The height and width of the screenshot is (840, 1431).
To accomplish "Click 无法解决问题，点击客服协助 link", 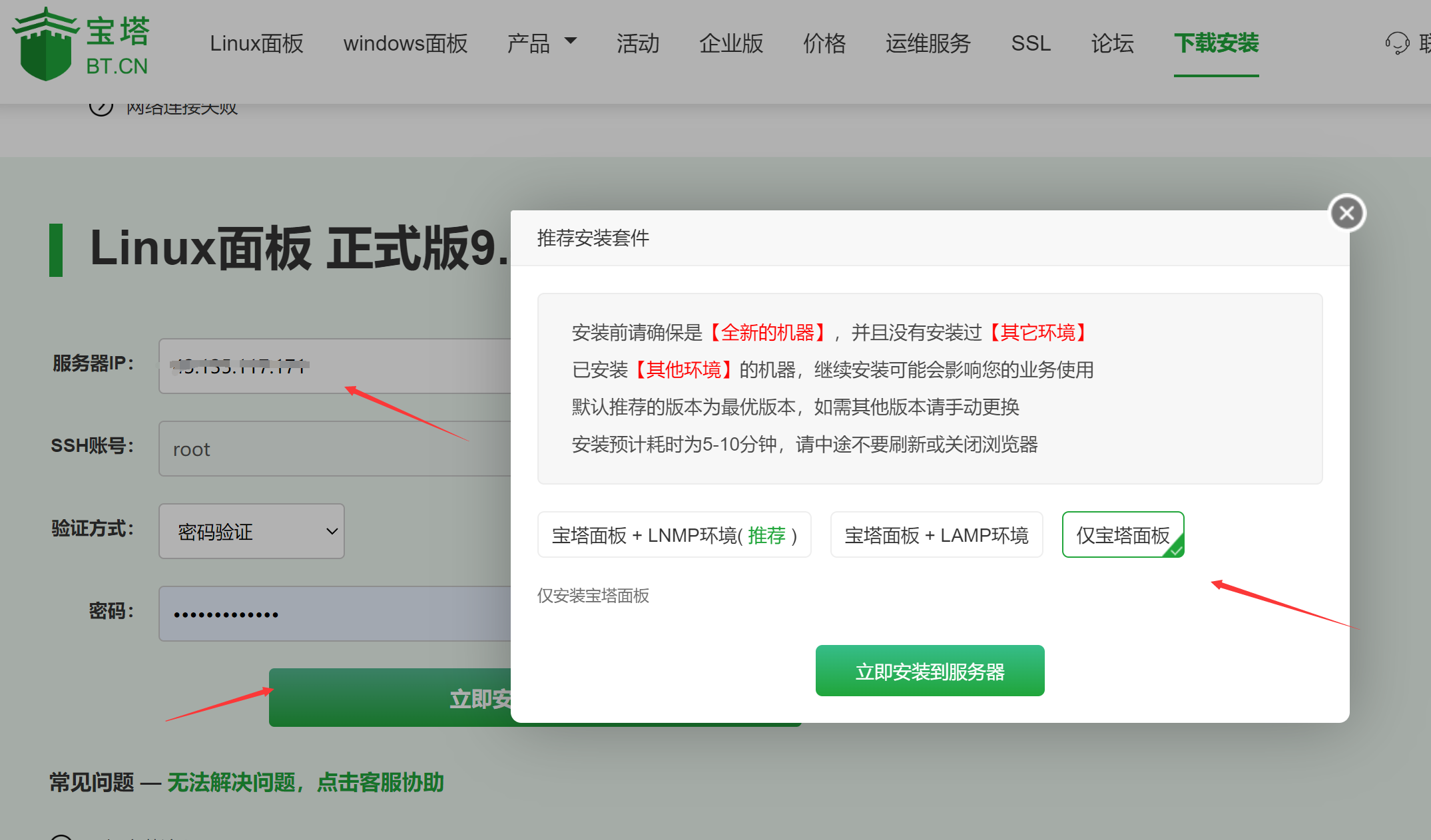I will pyautogui.click(x=306, y=782).
